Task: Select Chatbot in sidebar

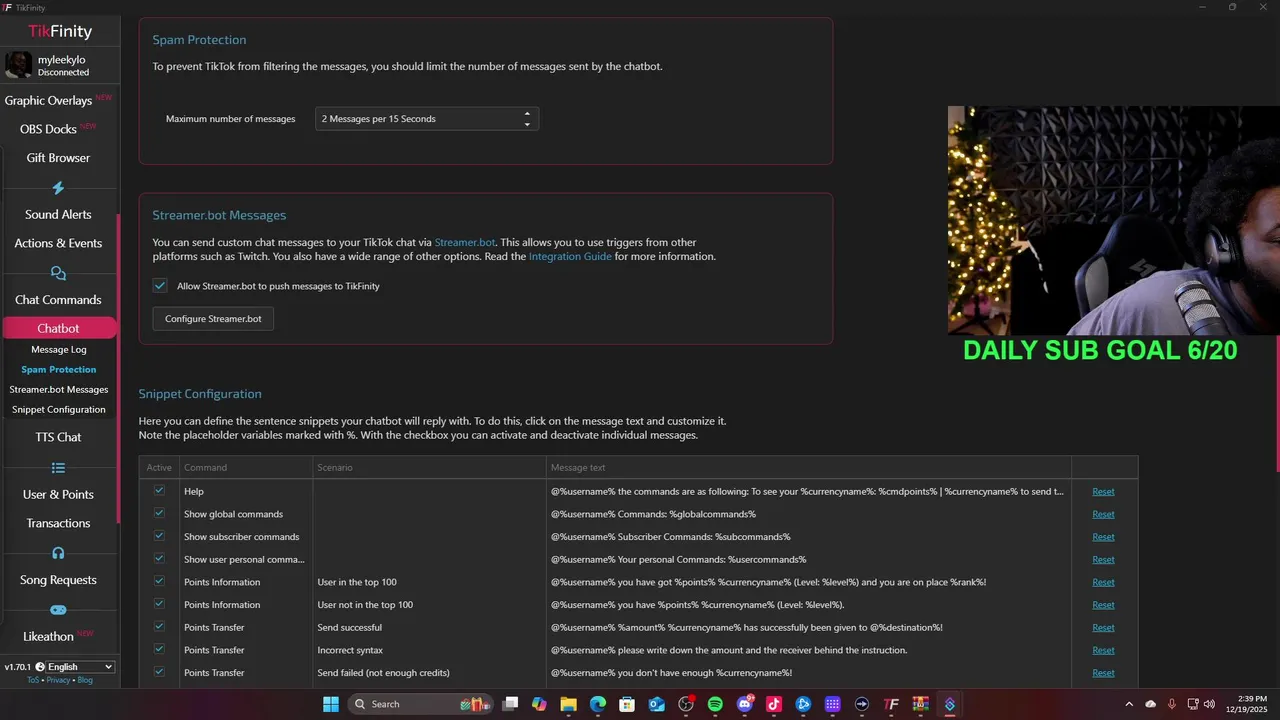Action: tap(59, 328)
